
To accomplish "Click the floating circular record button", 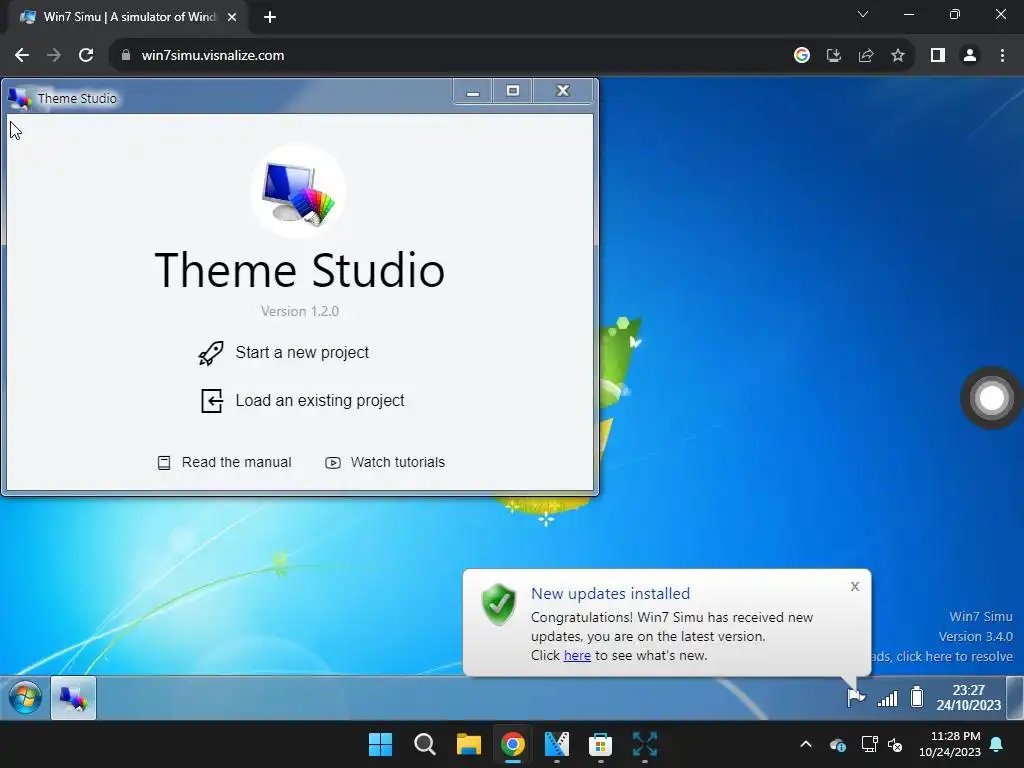I will click(991, 398).
